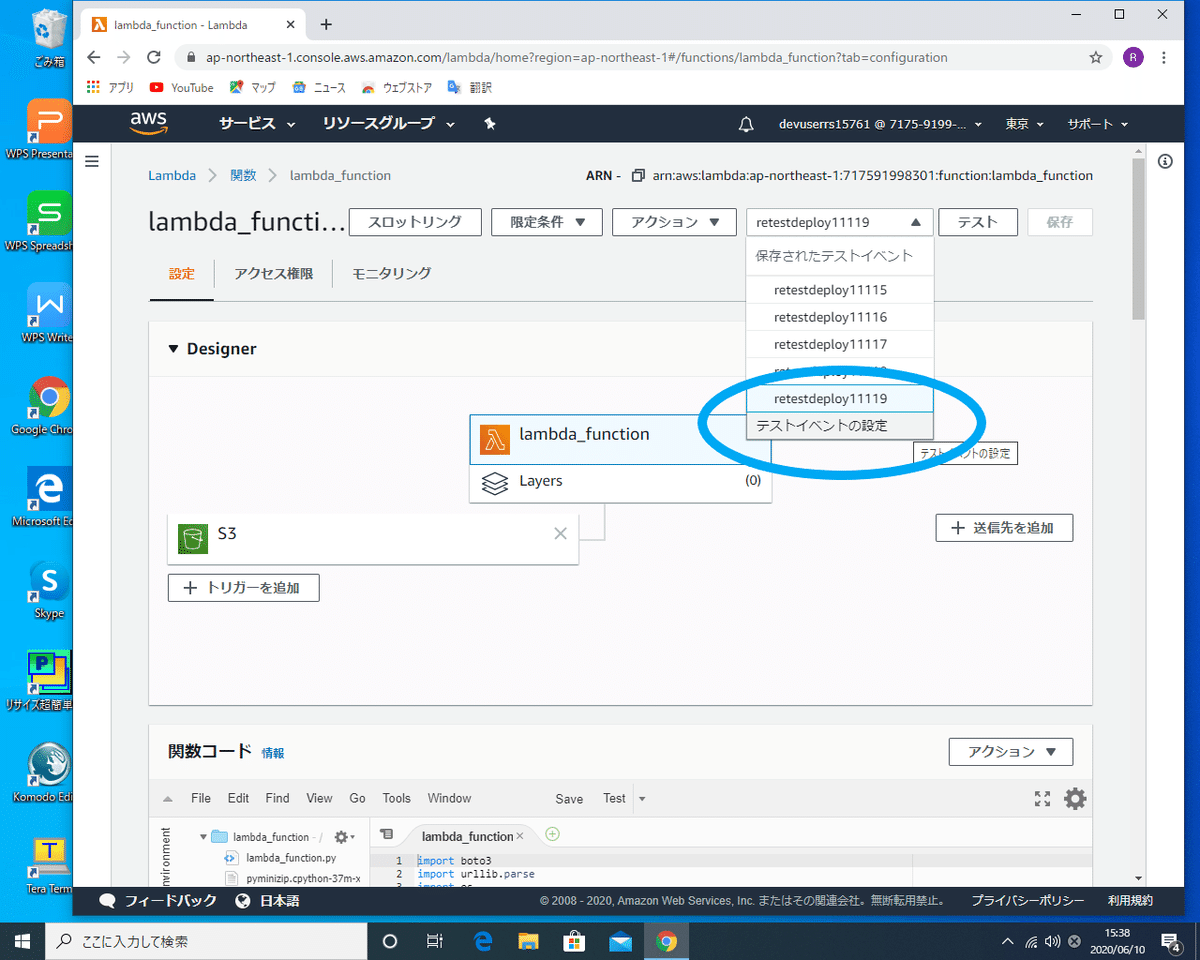The height and width of the screenshot is (960, 1200).
Task: Open the ウェブストア bookmark
Action: [x=397, y=88]
